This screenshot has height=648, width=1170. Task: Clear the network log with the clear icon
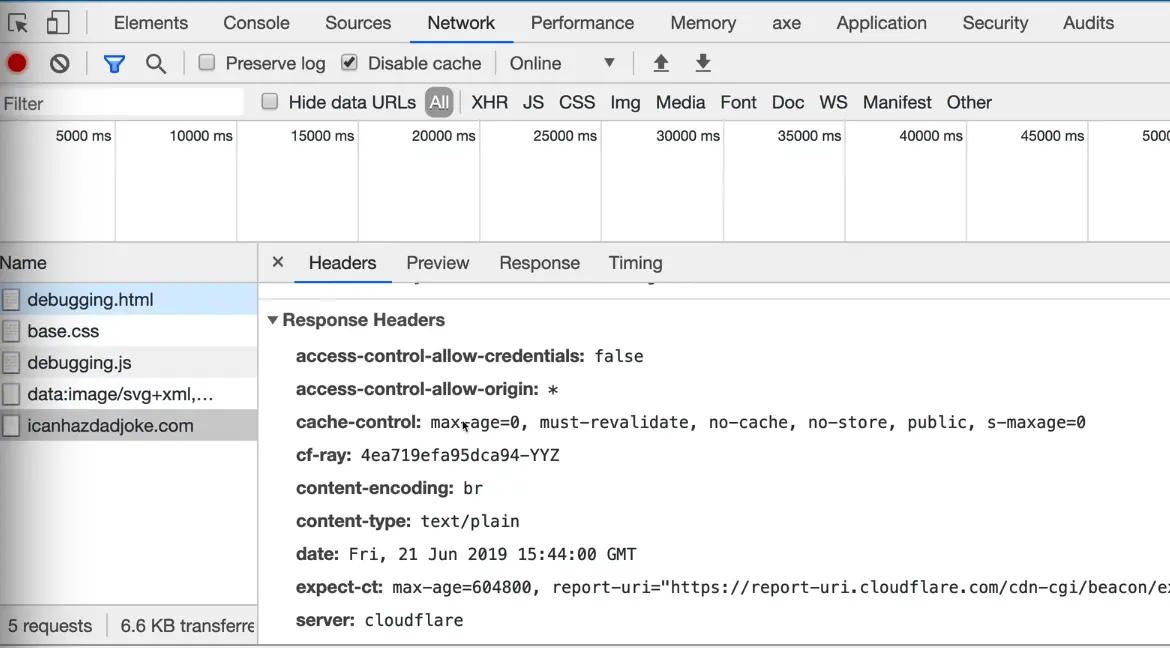tap(60, 63)
